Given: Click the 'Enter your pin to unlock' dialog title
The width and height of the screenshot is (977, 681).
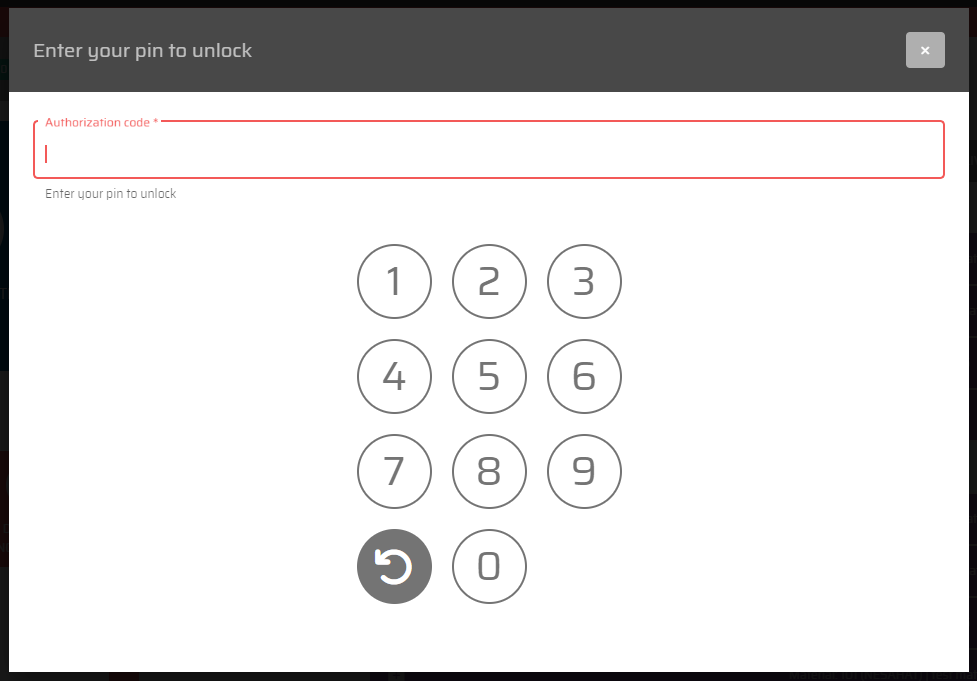Looking at the screenshot, I should click(x=142, y=50).
